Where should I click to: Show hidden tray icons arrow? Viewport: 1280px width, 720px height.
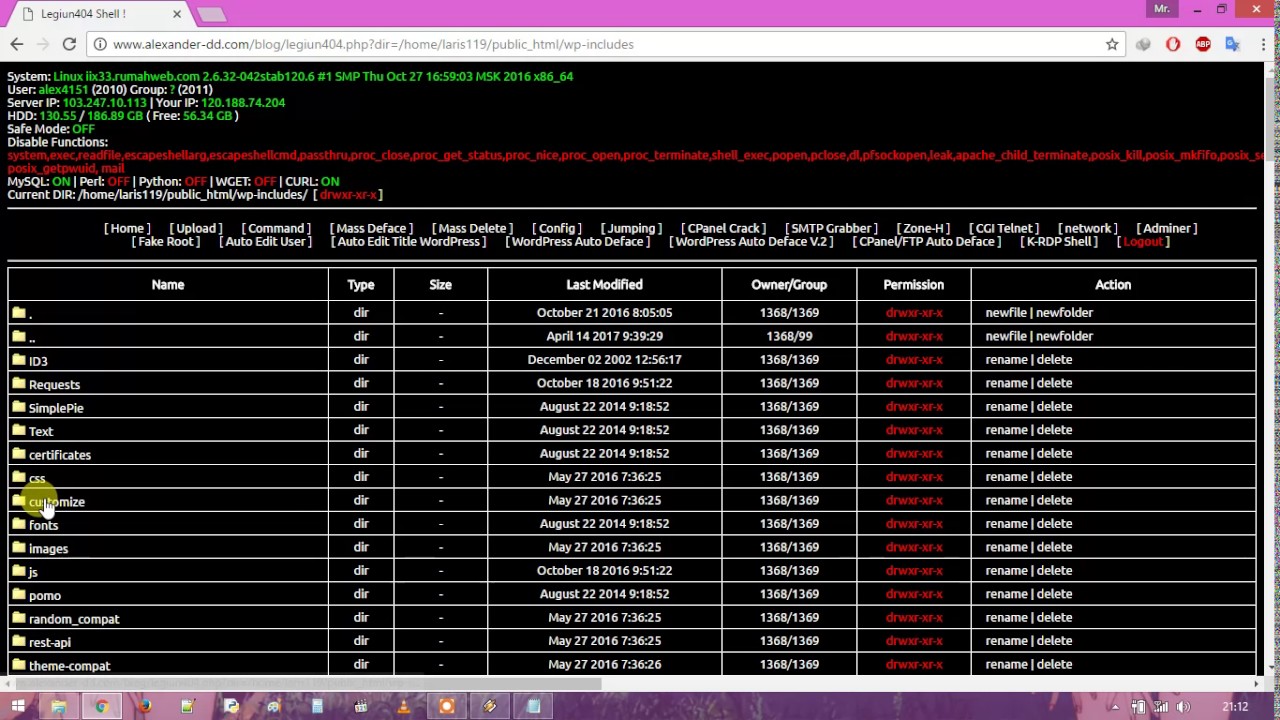point(1115,707)
